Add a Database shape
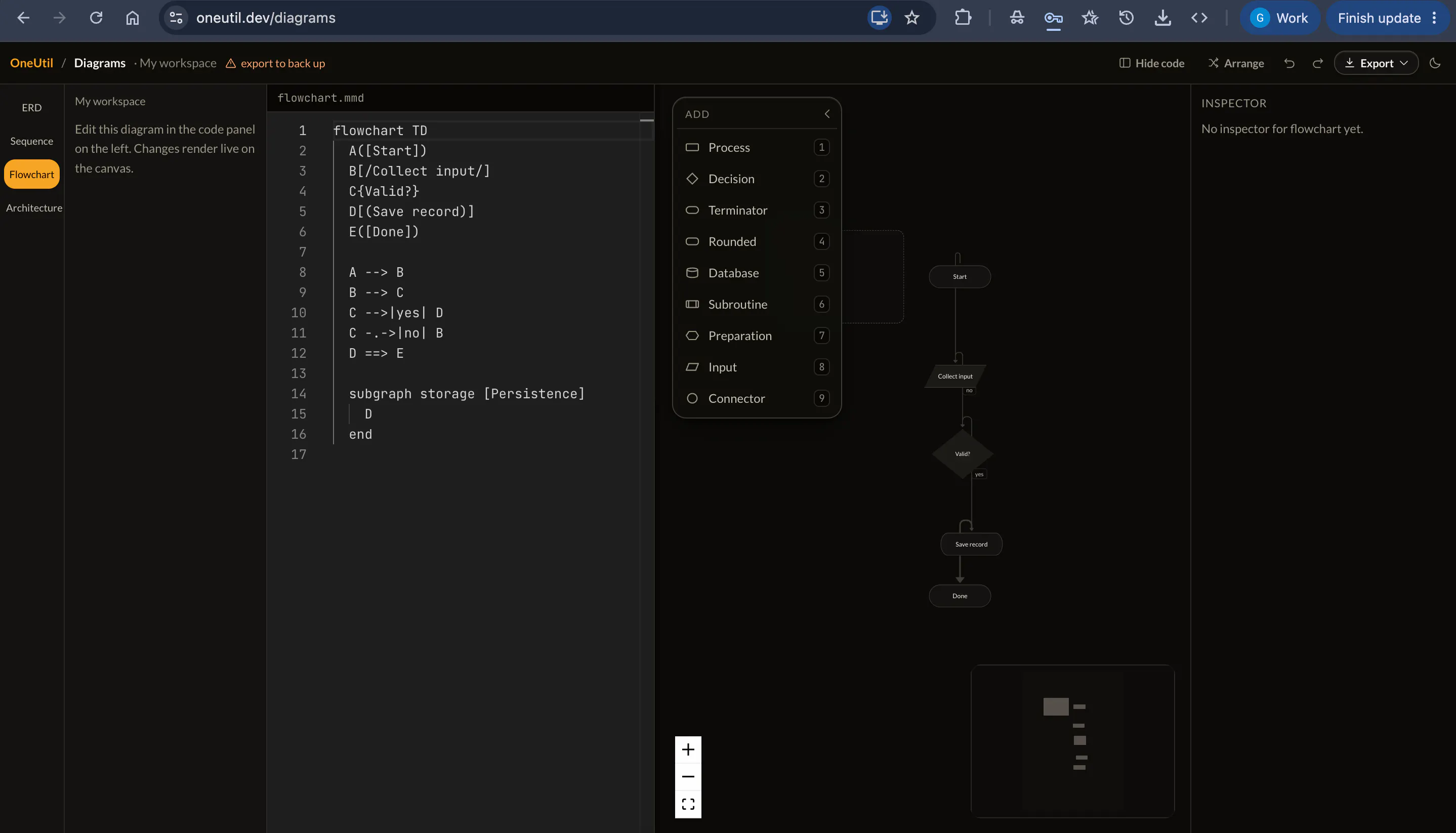This screenshot has width=1456, height=833. [757, 273]
